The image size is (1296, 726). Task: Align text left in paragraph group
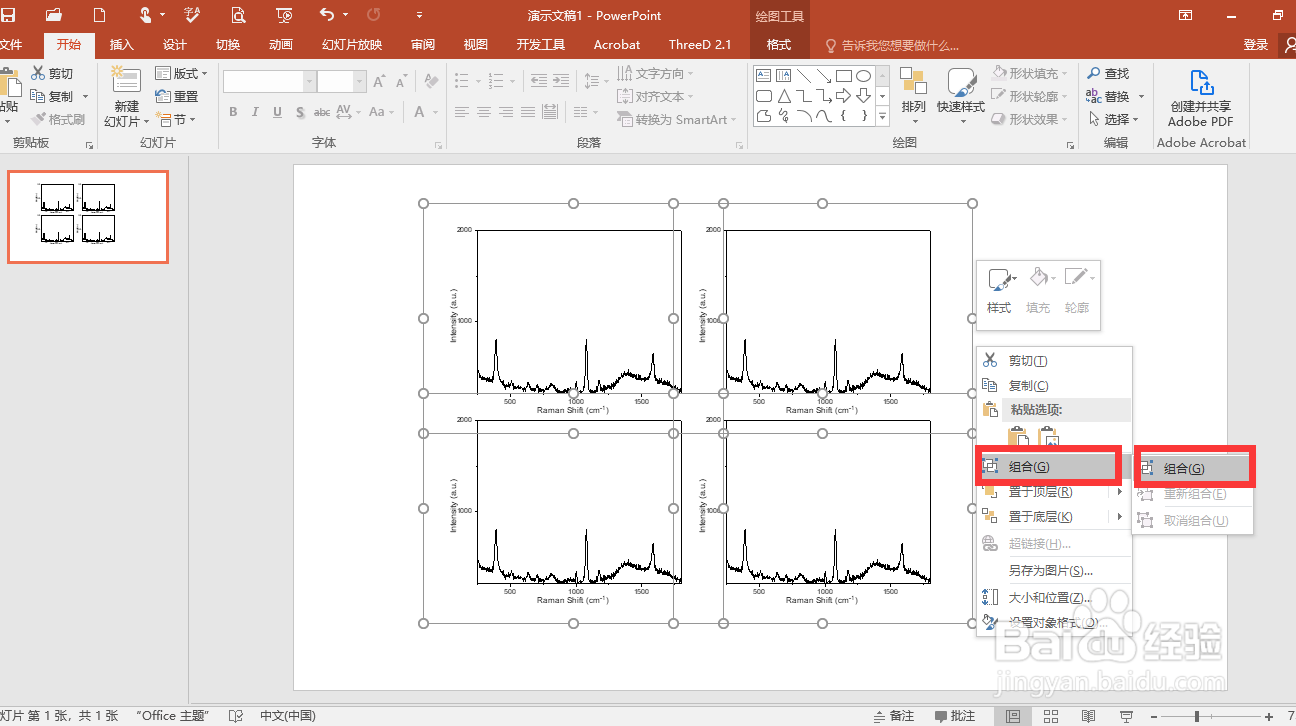[462, 112]
